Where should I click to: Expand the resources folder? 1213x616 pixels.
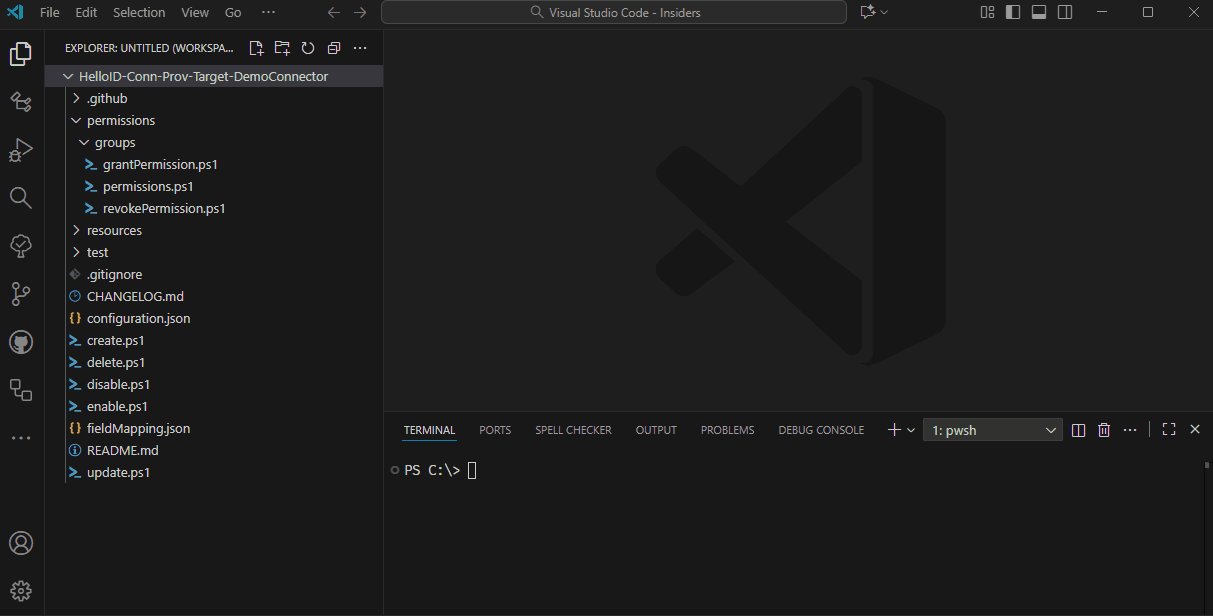click(214, 230)
